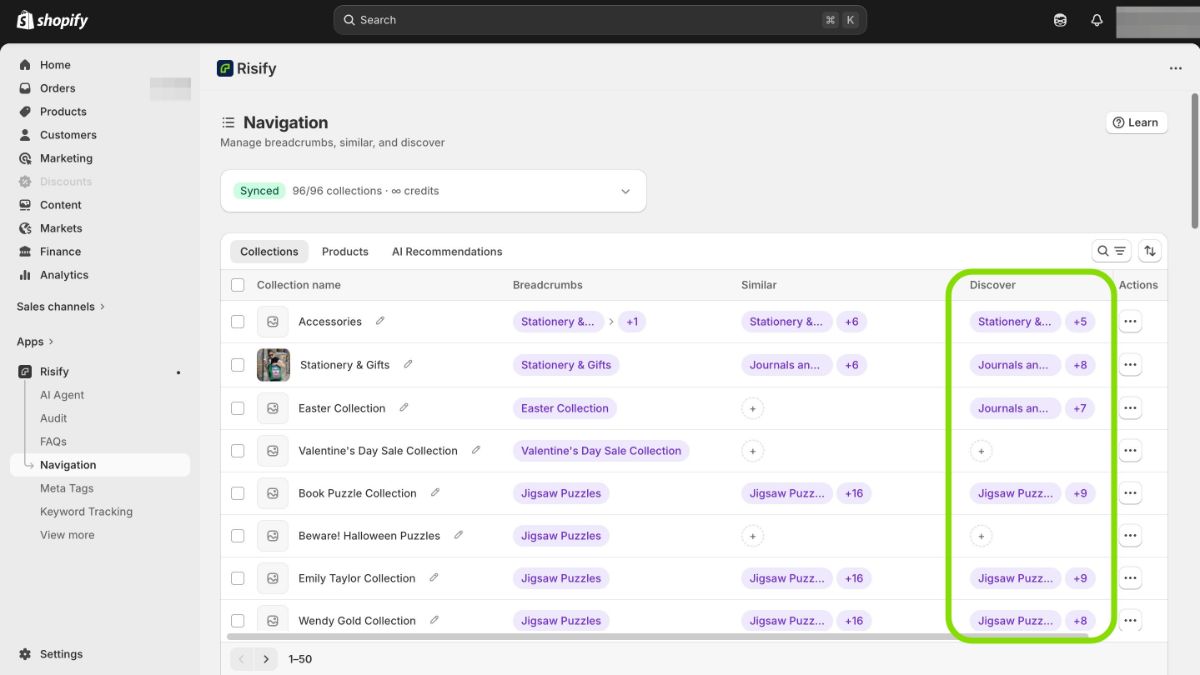Select the Book Puzzle Collection checkbox
The image size is (1200, 675).
(238, 493)
